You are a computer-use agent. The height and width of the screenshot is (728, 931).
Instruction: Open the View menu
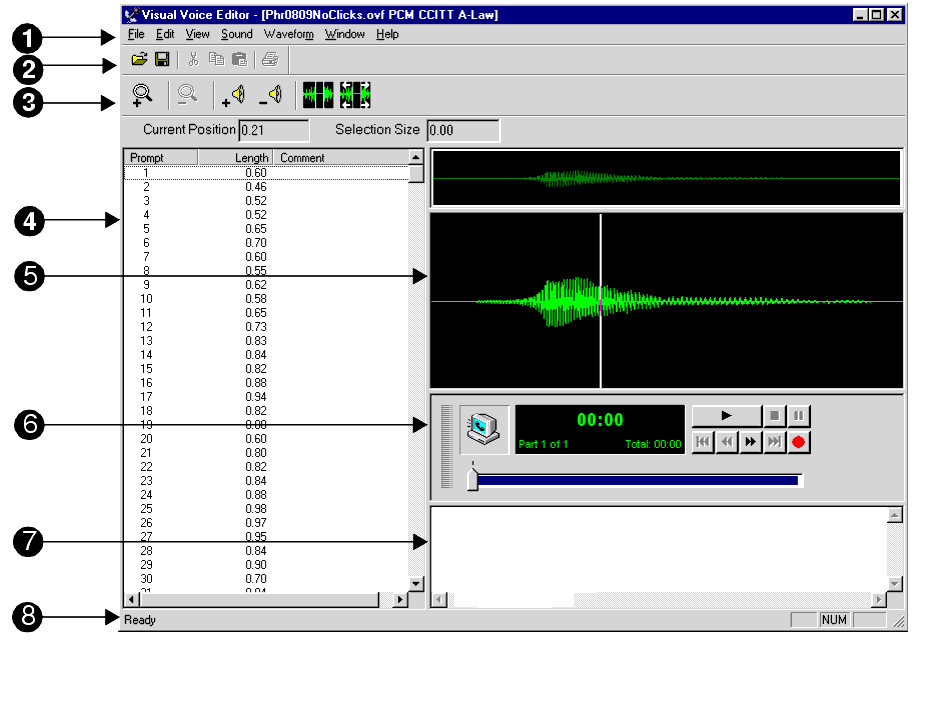point(197,34)
